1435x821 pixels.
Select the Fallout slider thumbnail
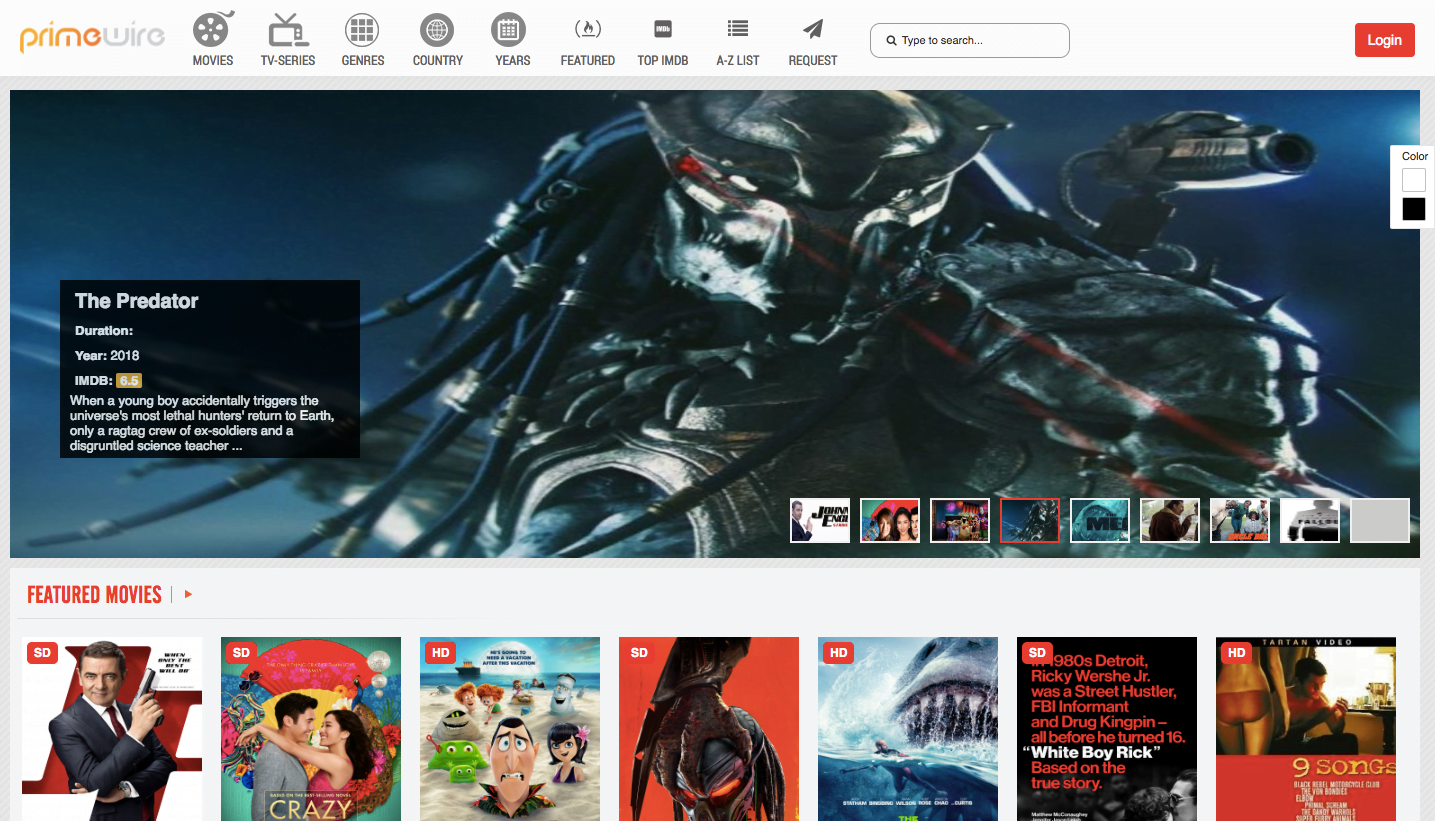click(1310, 520)
